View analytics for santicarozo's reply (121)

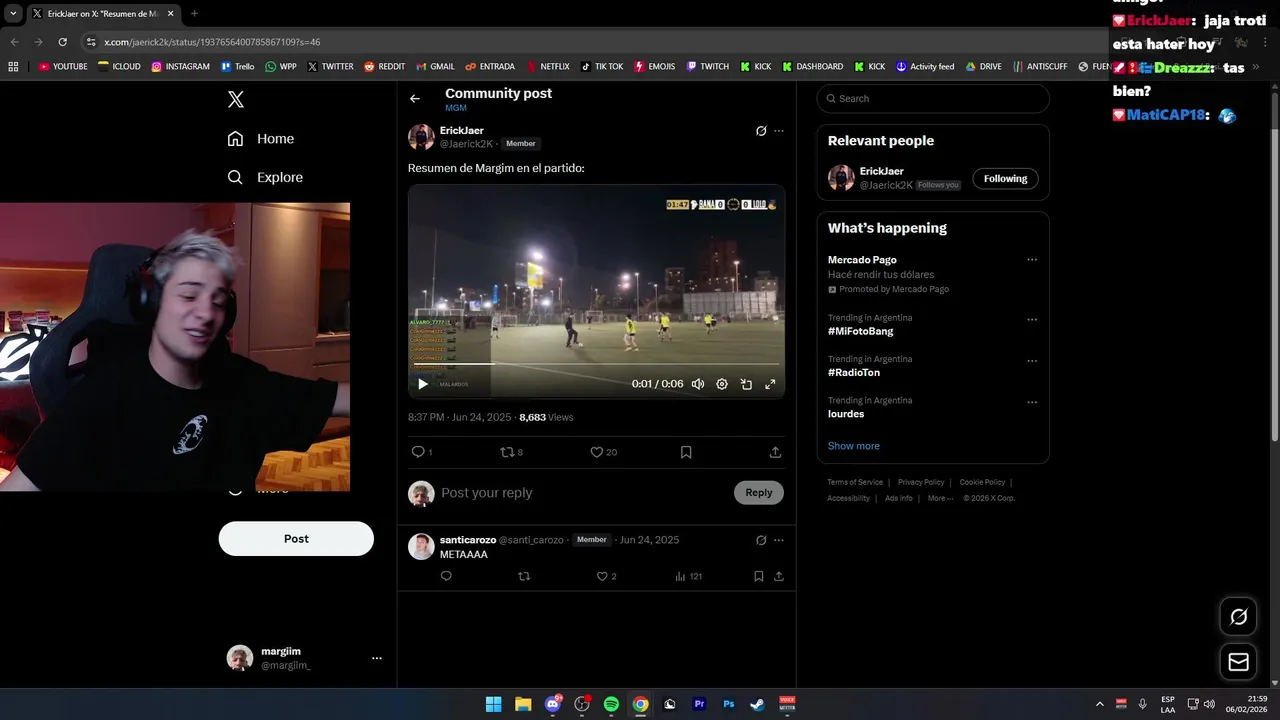point(688,576)
